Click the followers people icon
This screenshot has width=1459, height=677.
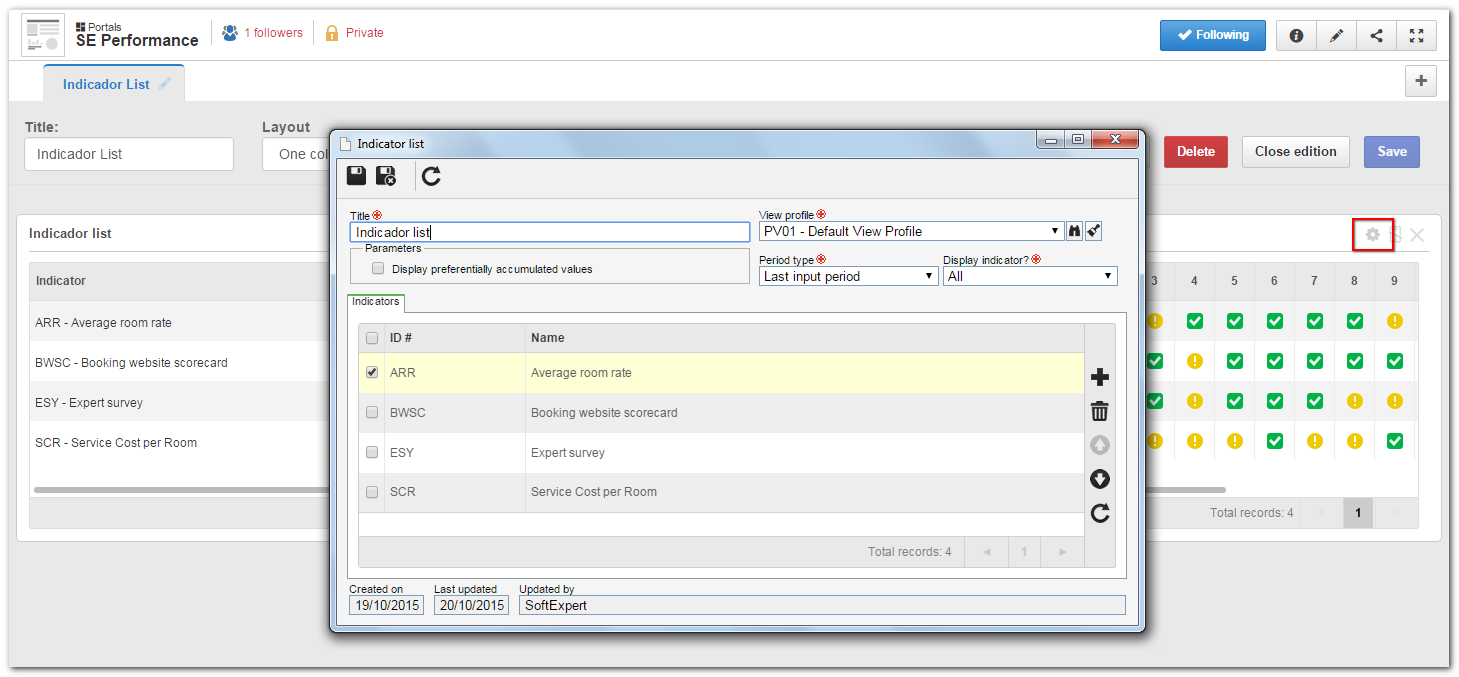point(230,33)
